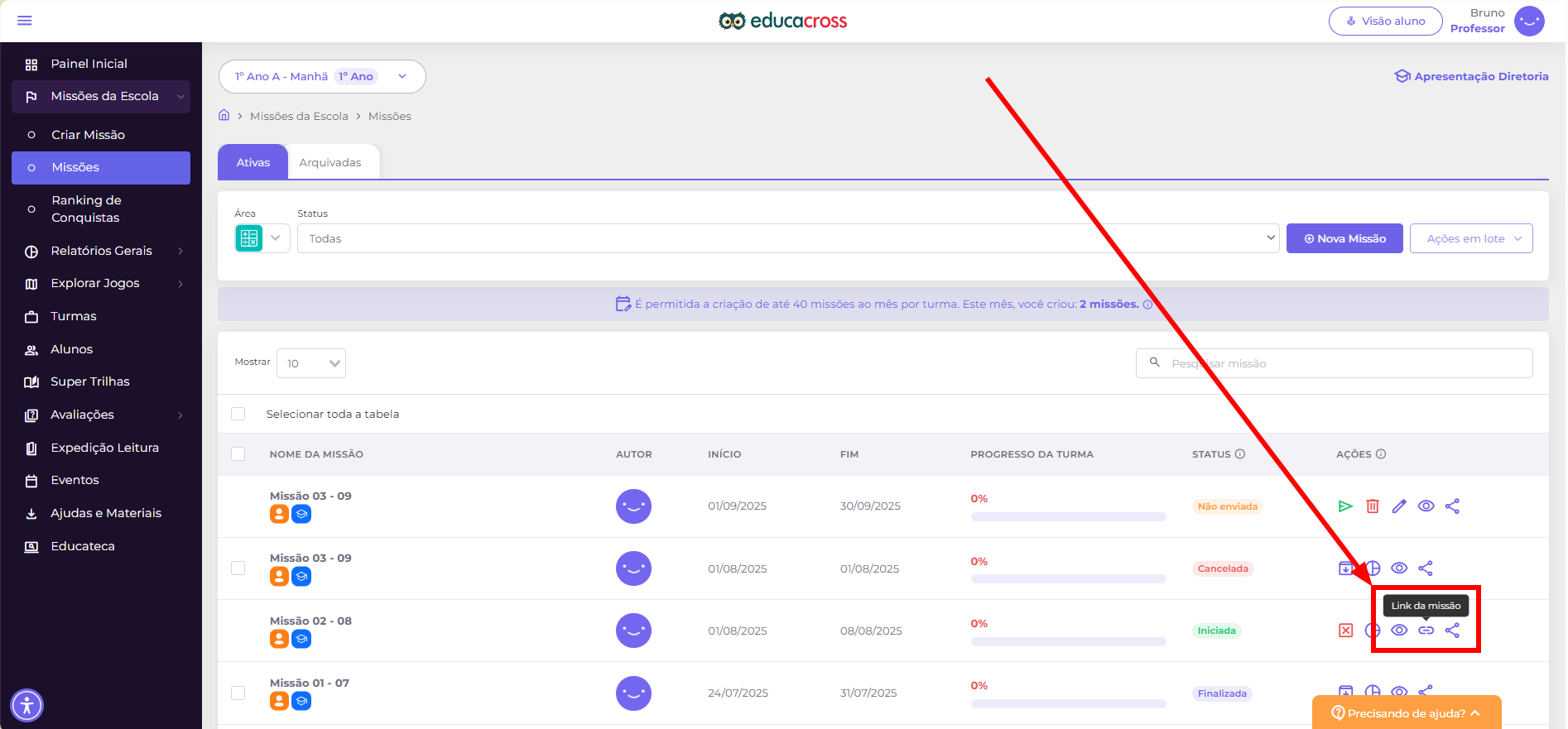
Task: Send the unsent Missão 03 - 09
Action: (1345, 506)
